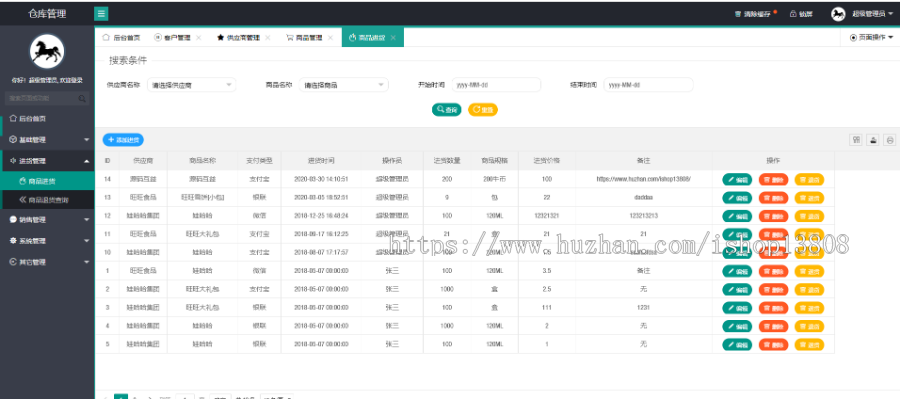Image resolution: width=900 pixels, height=399 pixels.
Task: Click the 结束时间 end date field
Action: coord(649,85)
